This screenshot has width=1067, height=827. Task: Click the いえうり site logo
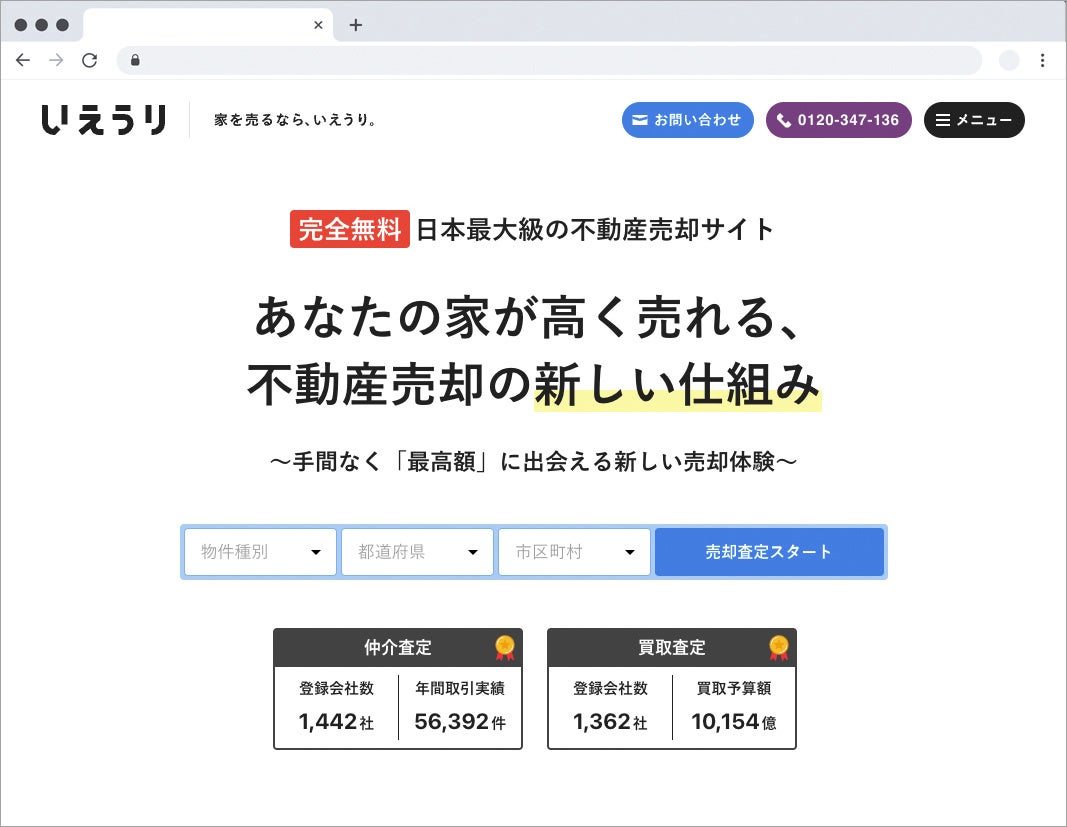tap(104, 119)
